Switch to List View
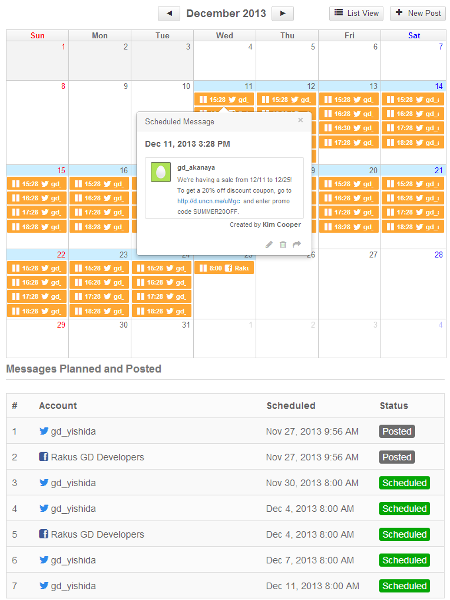Image resolution: width=450 pixels, height=600 pixels. [x=356, y=13]
